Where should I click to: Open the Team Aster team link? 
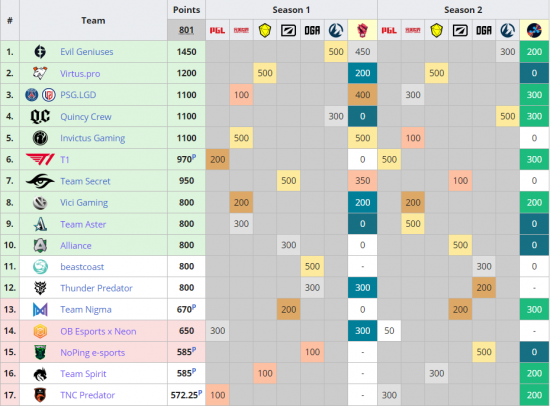click(83, 224)
